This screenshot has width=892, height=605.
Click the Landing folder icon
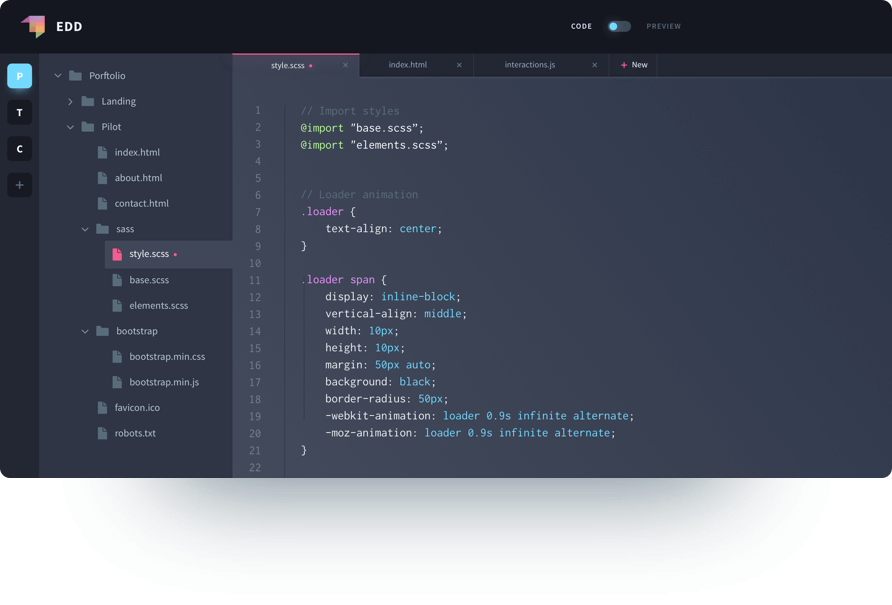[x=88, y=101]
